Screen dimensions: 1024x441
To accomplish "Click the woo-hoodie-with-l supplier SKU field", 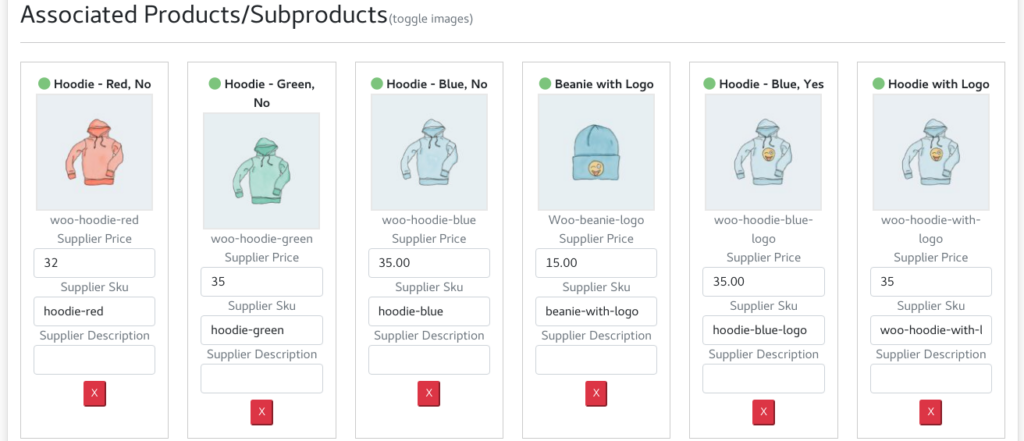I will [x=931, y=330].
